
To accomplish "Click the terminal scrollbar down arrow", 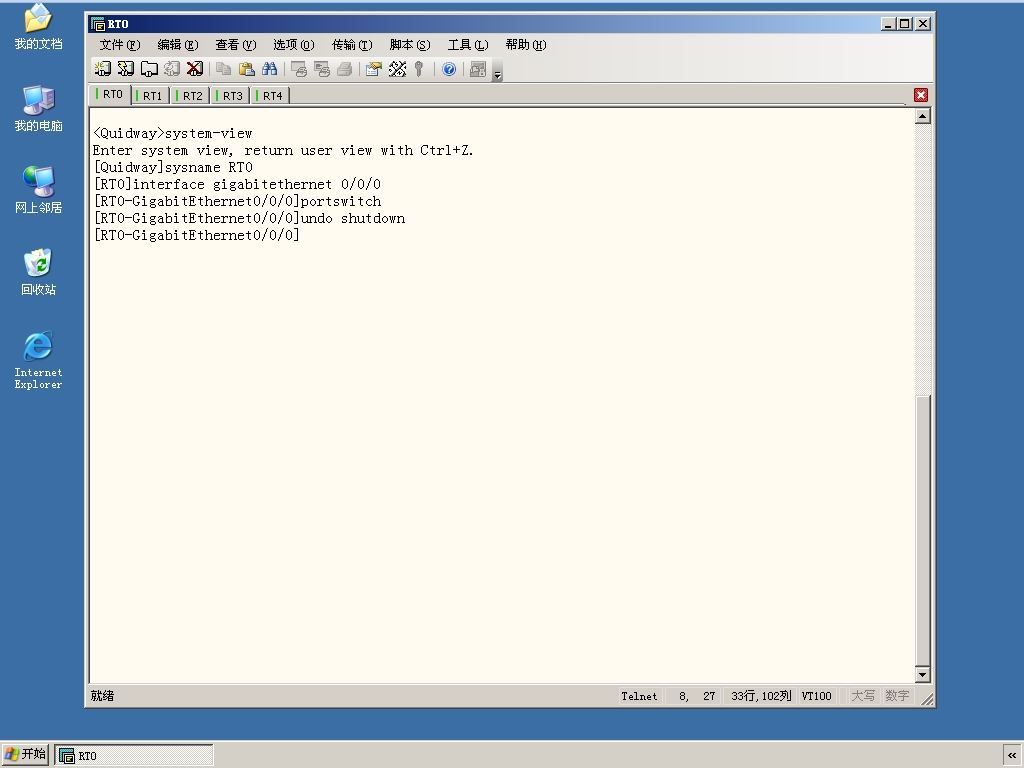I will (922, 674).
